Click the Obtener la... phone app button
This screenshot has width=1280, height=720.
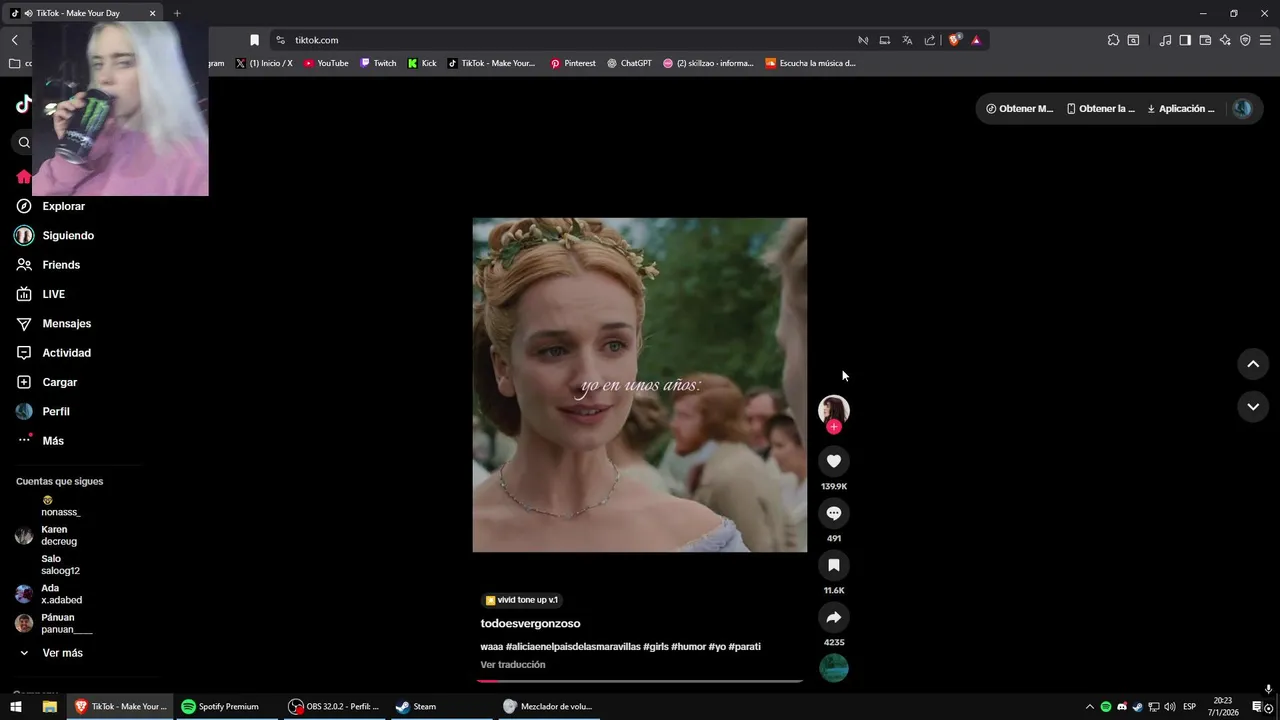coord(1101,109)
